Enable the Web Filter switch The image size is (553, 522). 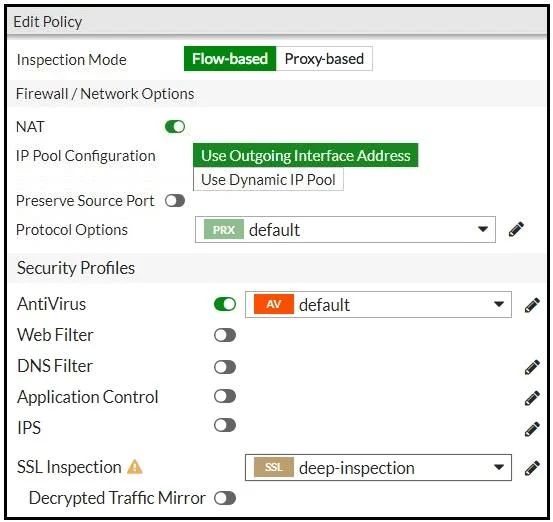(x=225, y=335)
